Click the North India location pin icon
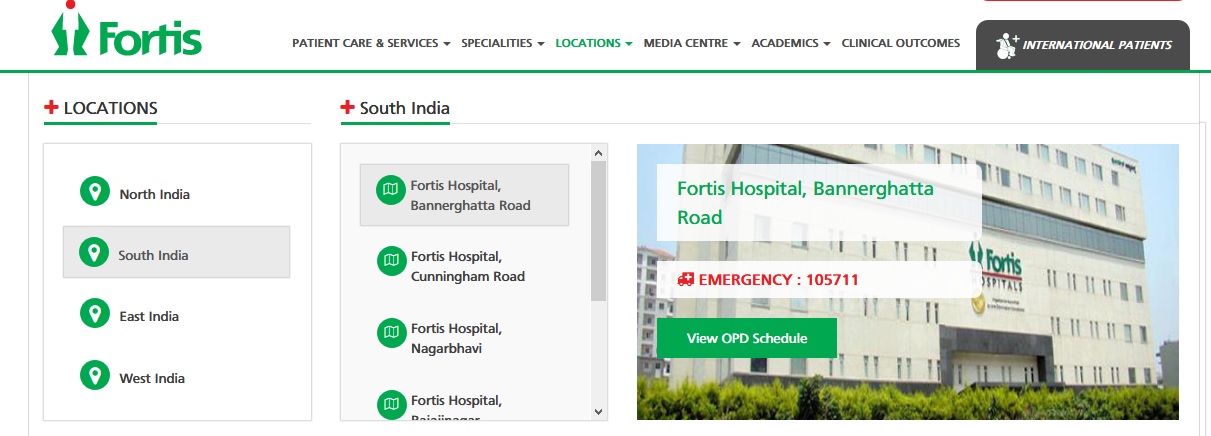 (x=95, y=193)
